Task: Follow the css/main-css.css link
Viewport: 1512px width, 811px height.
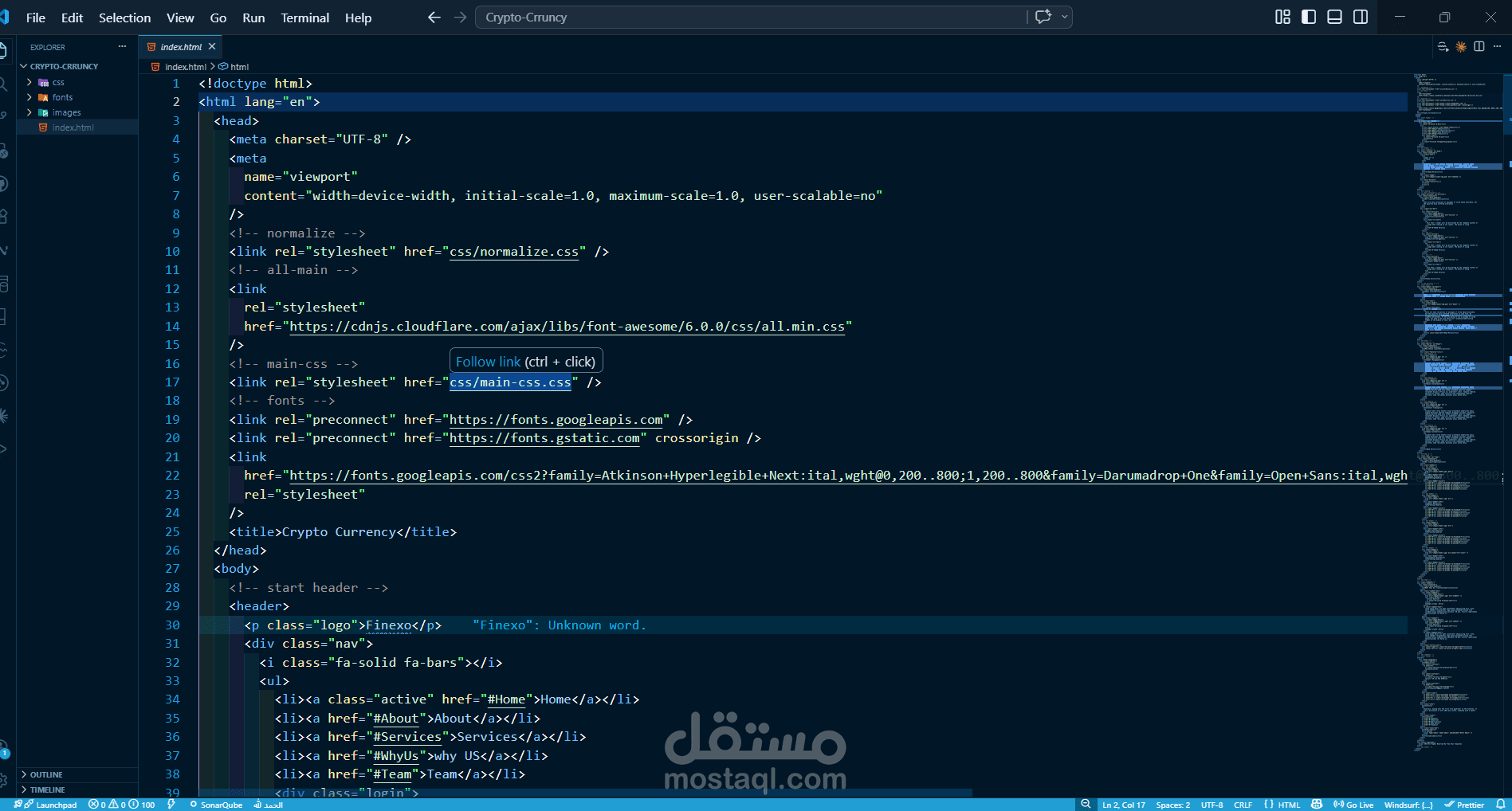Action: click(510, 382)
